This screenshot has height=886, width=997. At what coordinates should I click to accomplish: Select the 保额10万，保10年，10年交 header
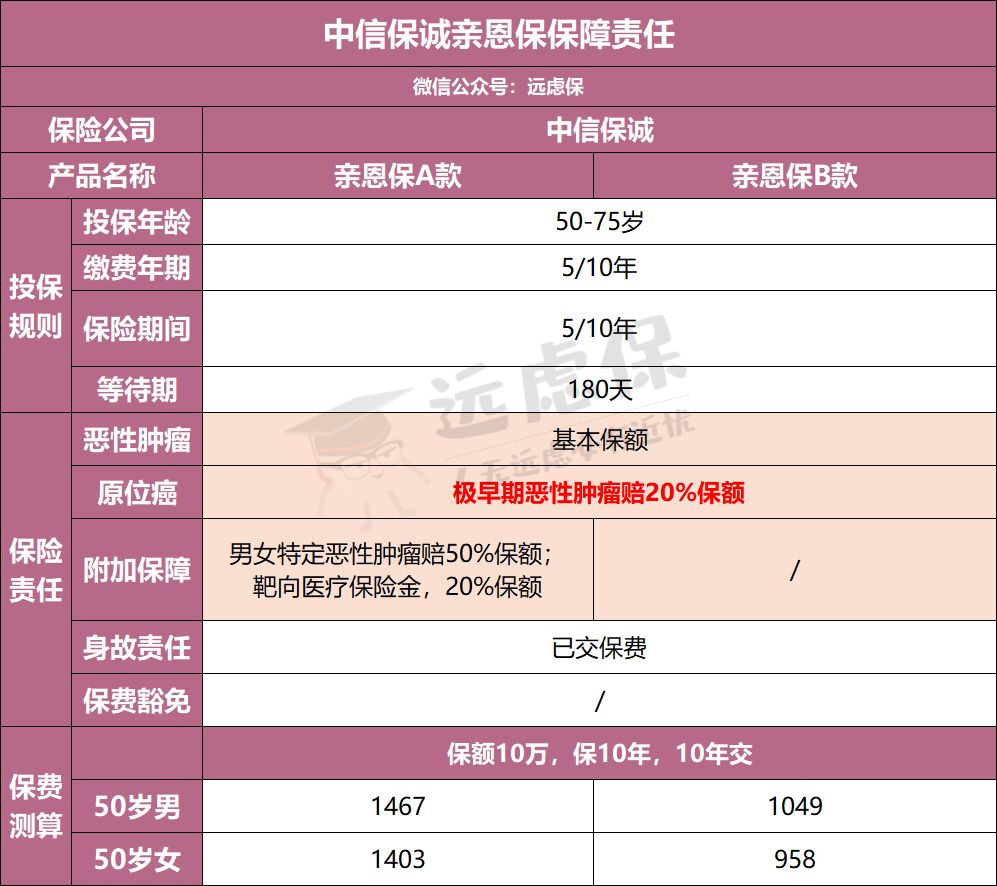click(599, 755)
